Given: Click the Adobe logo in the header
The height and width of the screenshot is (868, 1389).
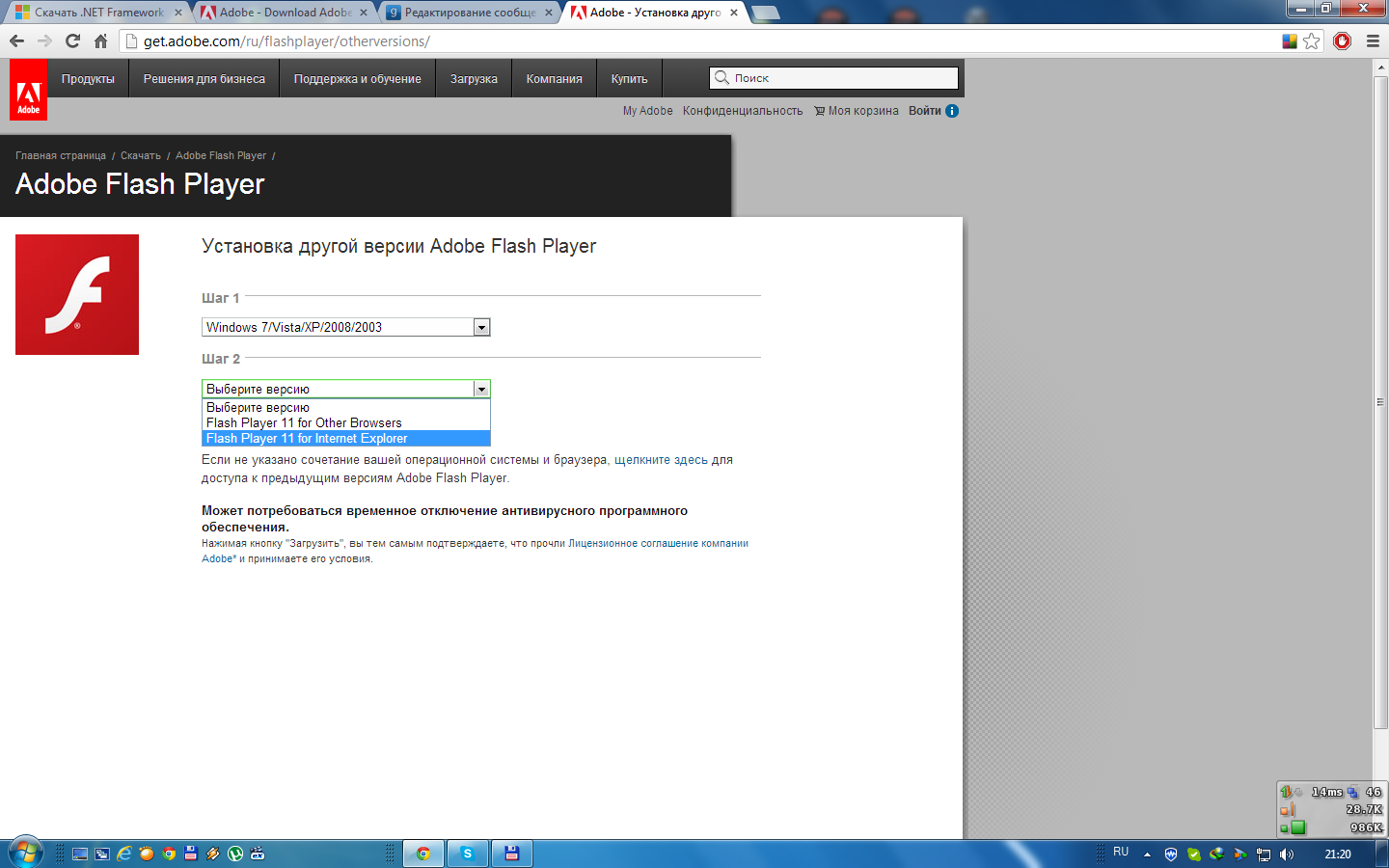Looking at the screenshot, I should coord(28,90).
